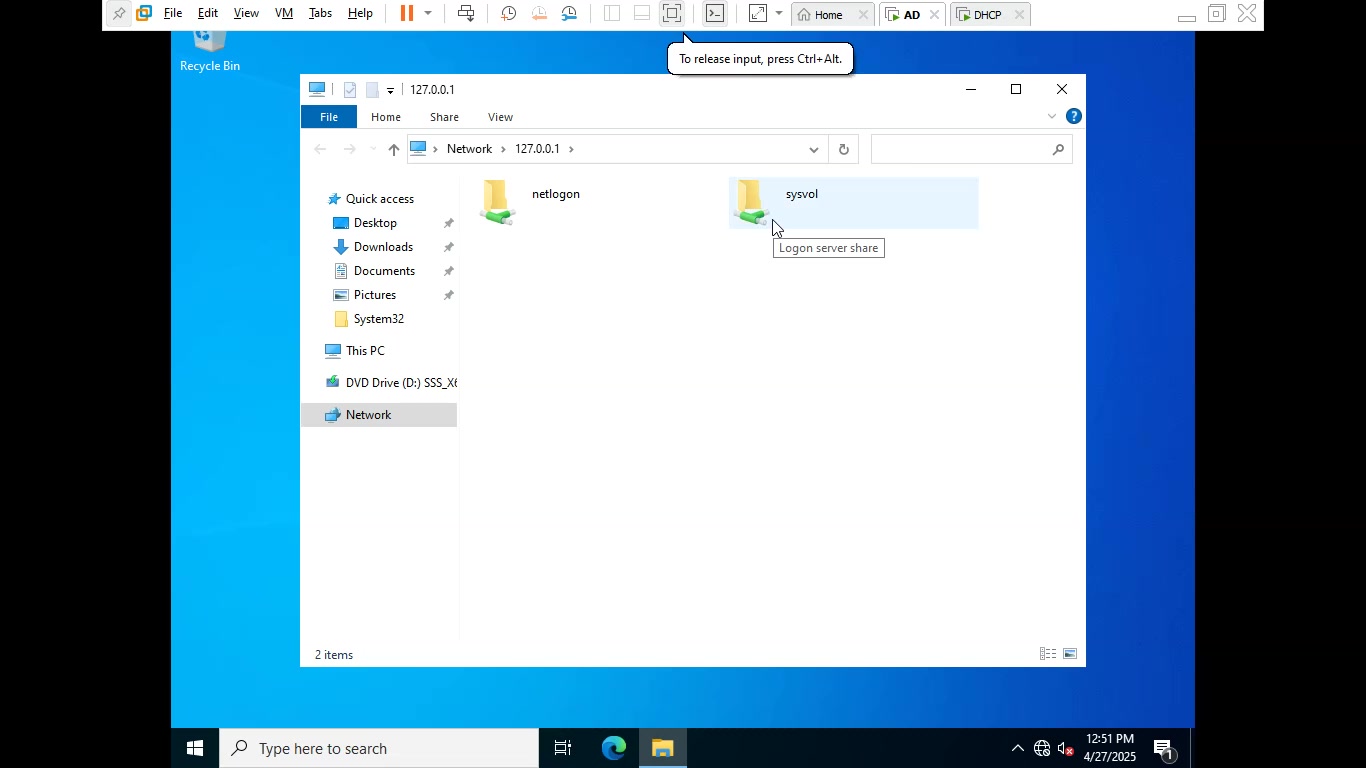Open the recent locations dropdown
Screen dimensions: 1366x768
pos(373,149)
